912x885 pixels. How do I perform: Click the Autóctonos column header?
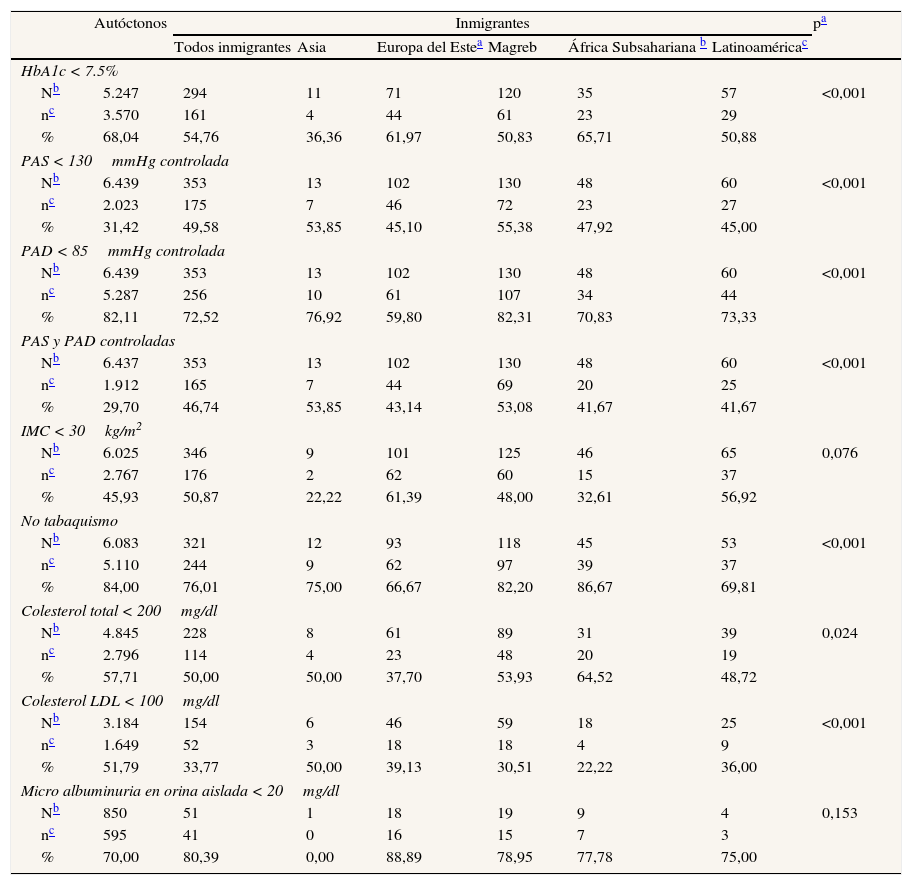pyautogui.click(x=130, y=23)
